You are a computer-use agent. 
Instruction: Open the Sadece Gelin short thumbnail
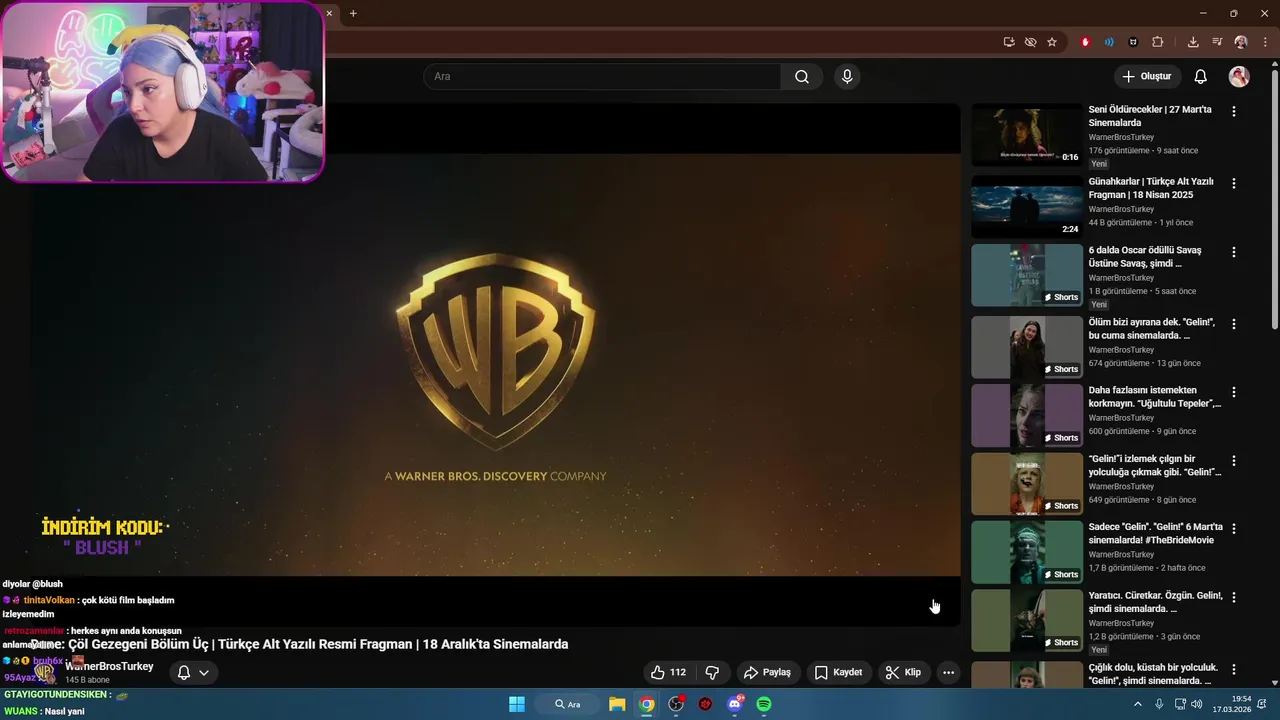point(1027,552)
